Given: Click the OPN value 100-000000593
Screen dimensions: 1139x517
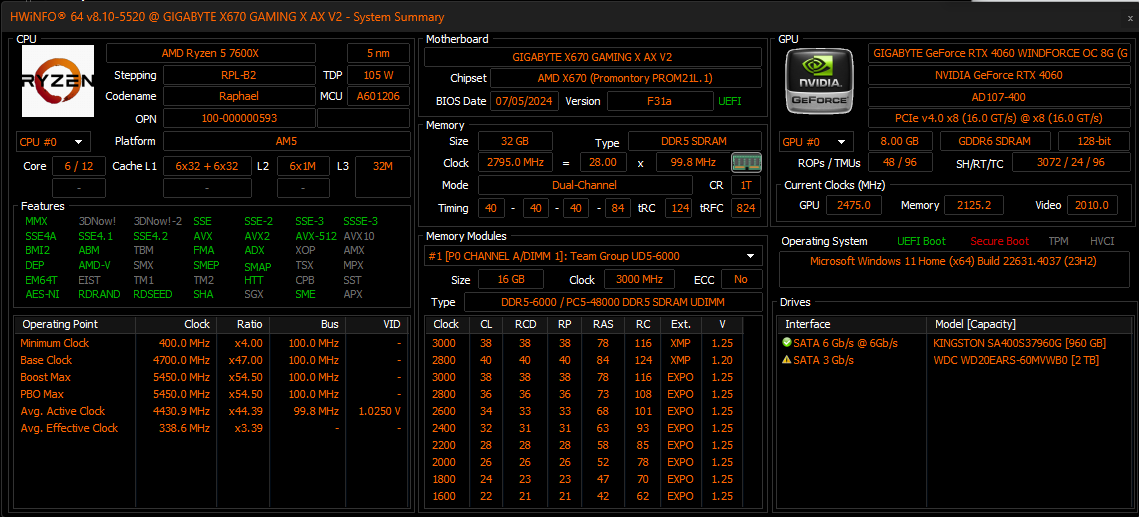Looking at the screenshot, I should pos(239,118).
